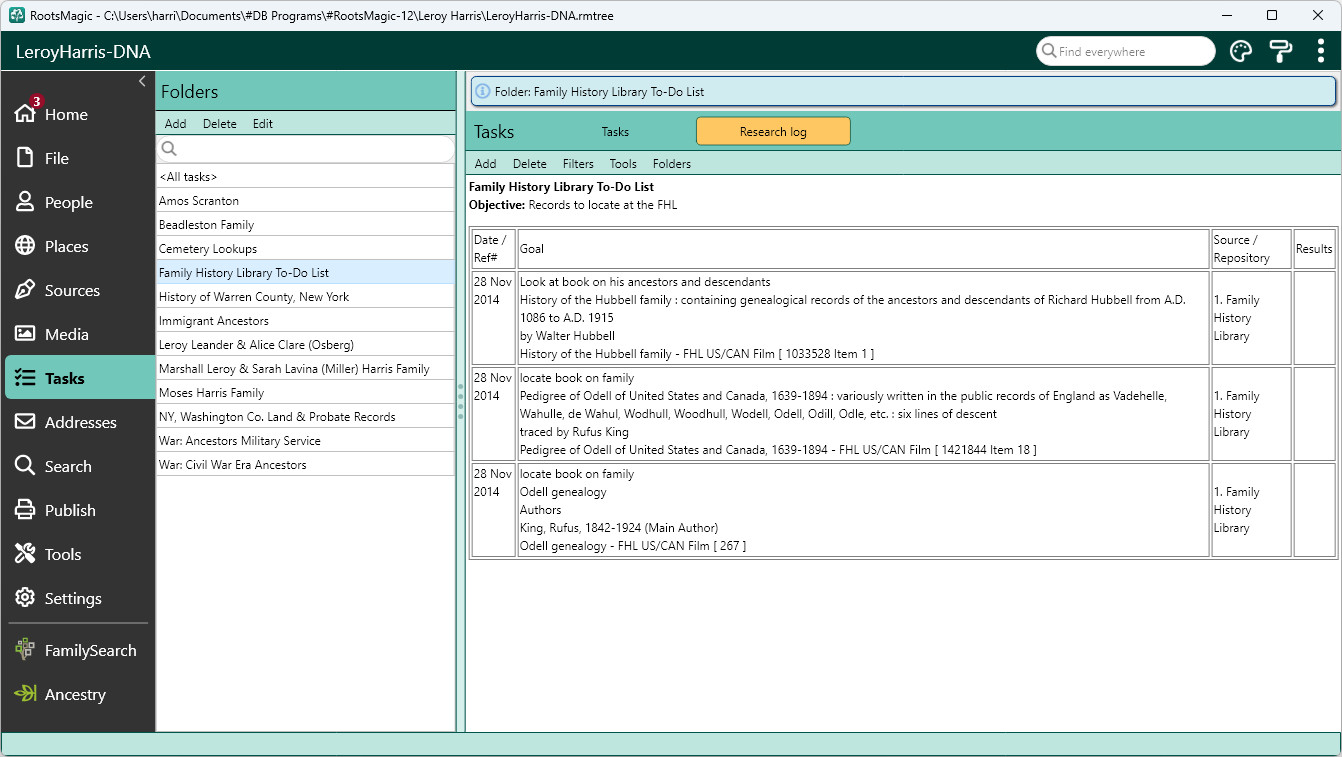
Task: Open the Tools menu in Tasks toolbar
Action: click(x=623, y=164)
